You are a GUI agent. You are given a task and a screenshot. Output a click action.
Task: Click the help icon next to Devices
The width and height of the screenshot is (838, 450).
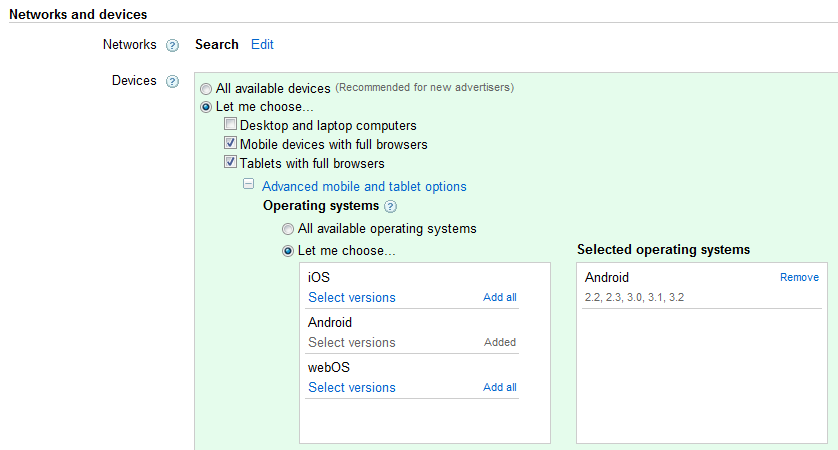click(172, 82)
